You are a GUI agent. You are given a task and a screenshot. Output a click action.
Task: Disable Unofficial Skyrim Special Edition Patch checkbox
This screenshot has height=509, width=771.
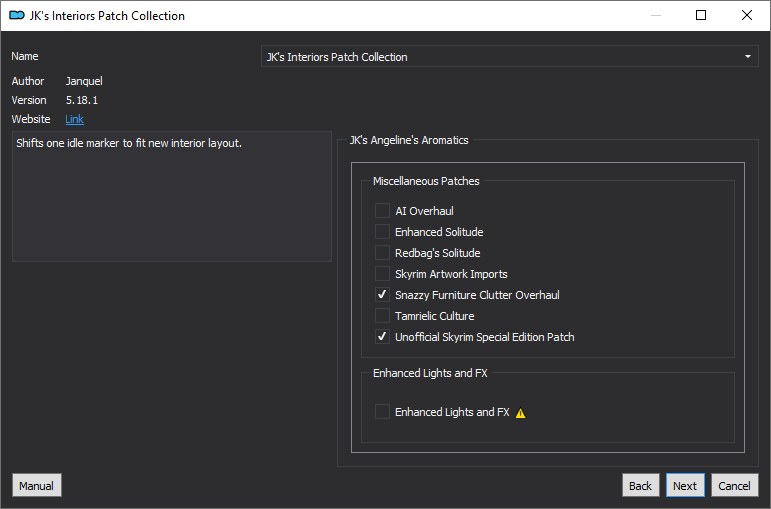point(382,336)
